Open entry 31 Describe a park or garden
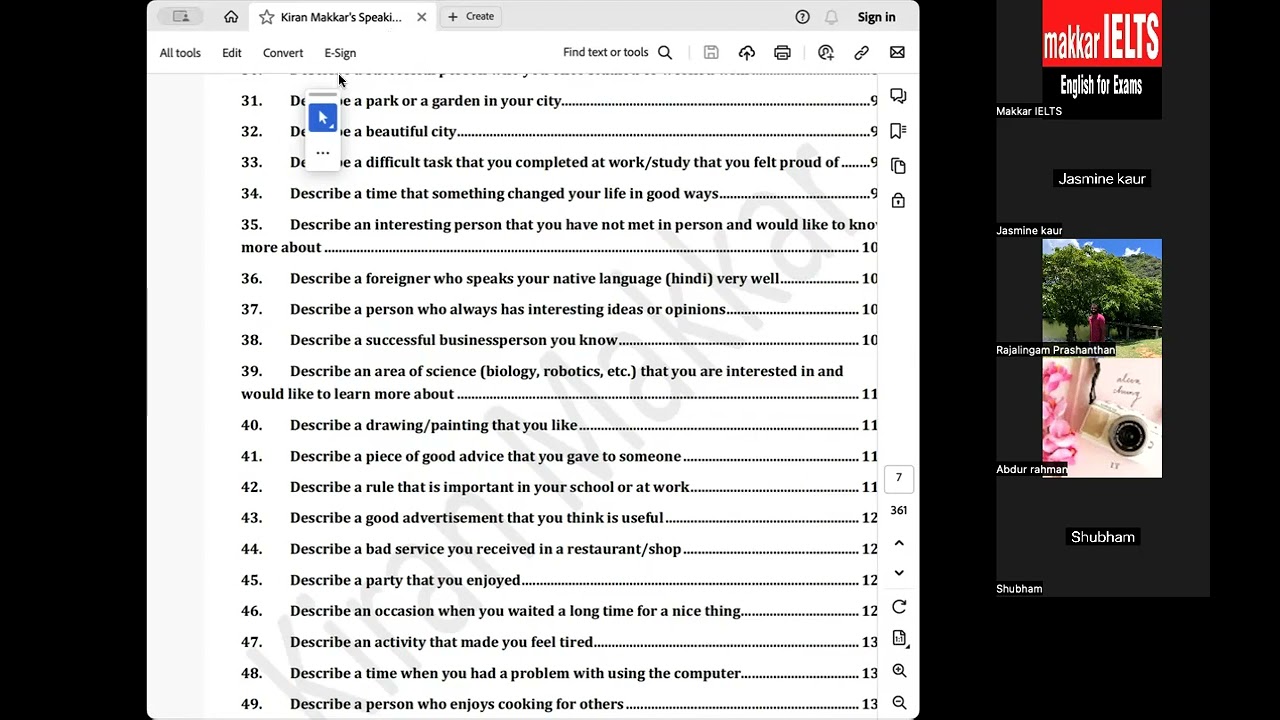1280x720 pixels. [559, 101]
